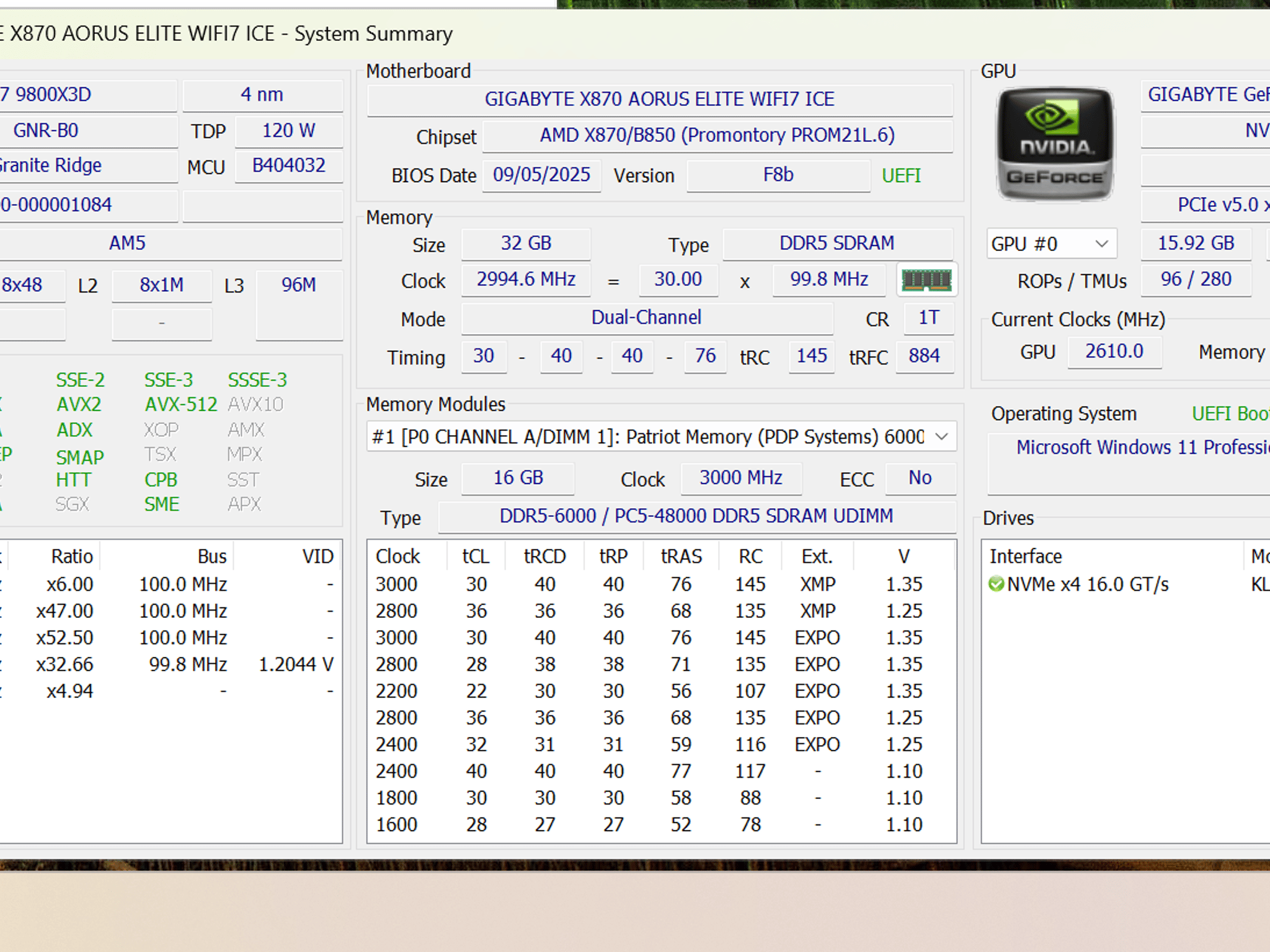Select the chipset AMD X870/B850 field
Viewport: 1270px width, 952px height.
click(717, 136)
